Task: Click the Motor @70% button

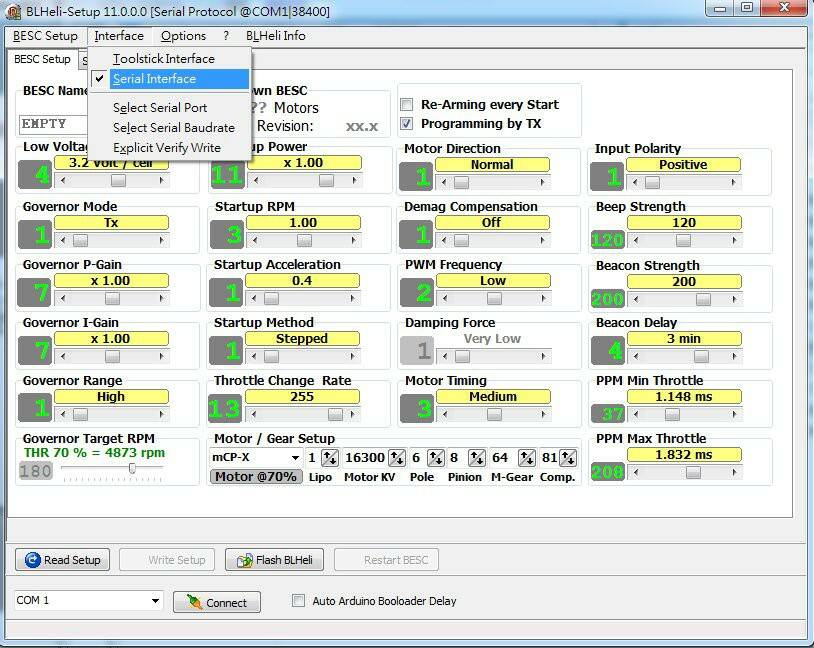Action: (x=256, y=477)
